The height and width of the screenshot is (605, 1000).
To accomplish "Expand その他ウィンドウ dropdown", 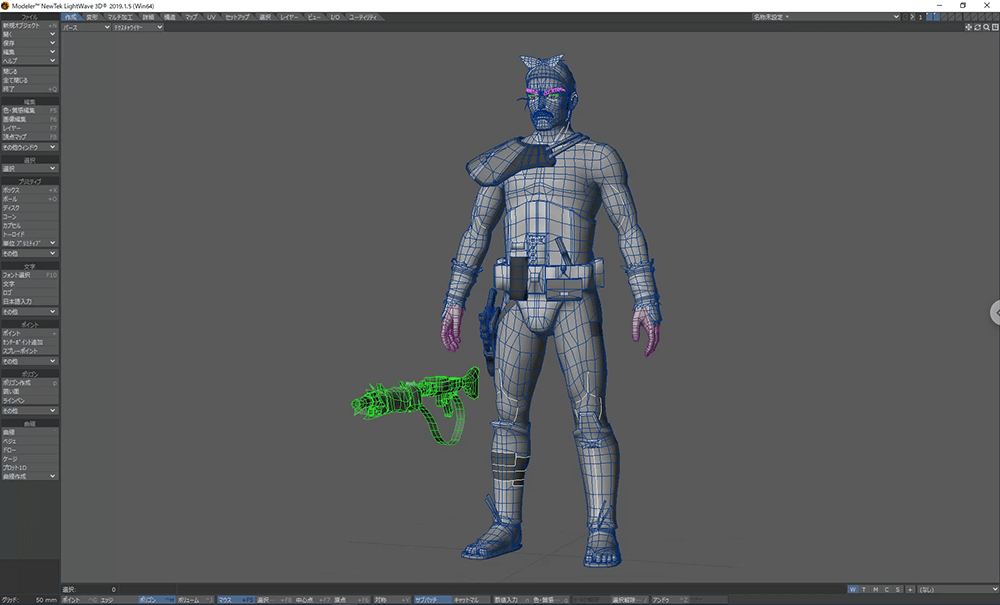I will 29,147.
